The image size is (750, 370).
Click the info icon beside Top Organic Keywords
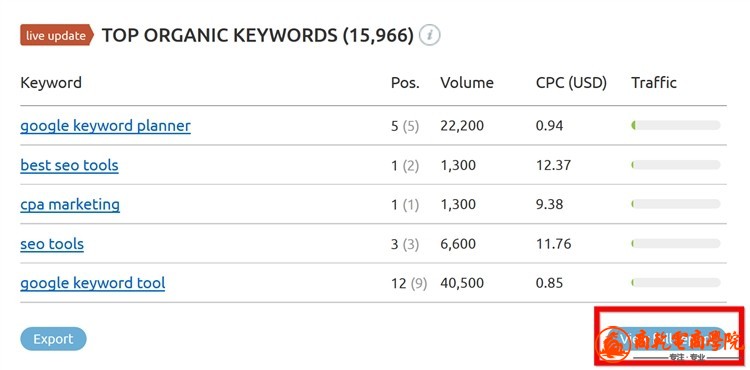point(430,35)
